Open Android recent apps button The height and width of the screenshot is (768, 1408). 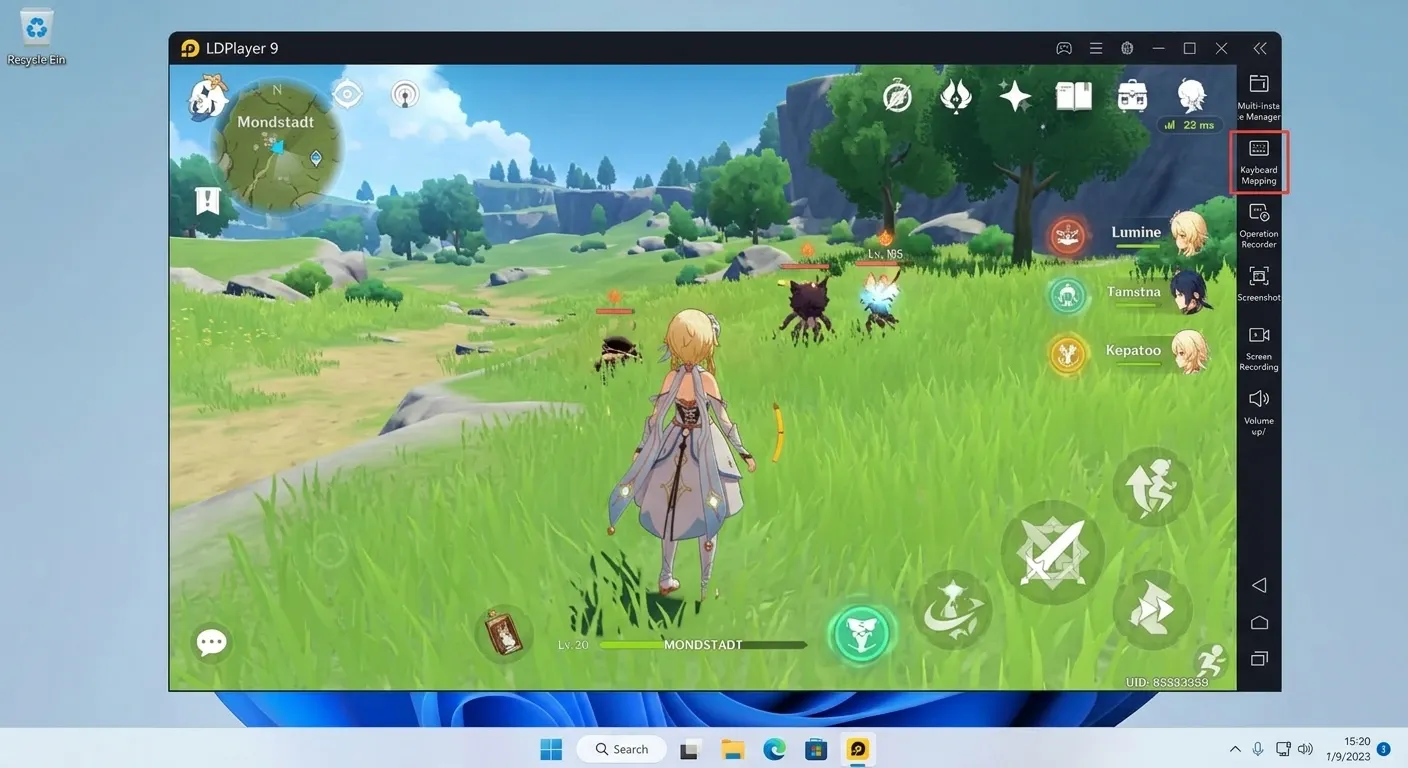click(x=1259, y=658)
